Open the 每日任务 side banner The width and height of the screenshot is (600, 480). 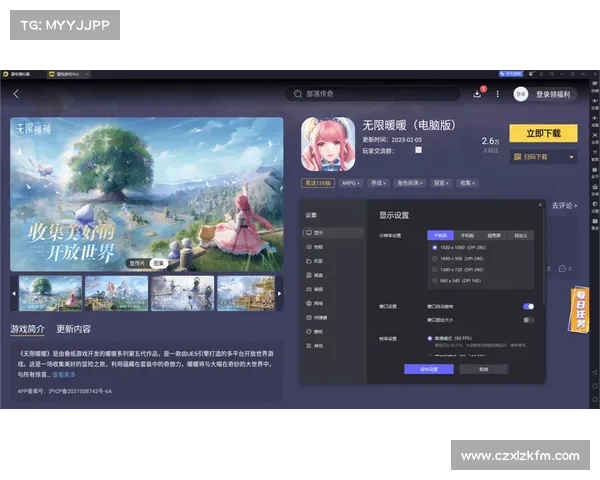[579, 310]
